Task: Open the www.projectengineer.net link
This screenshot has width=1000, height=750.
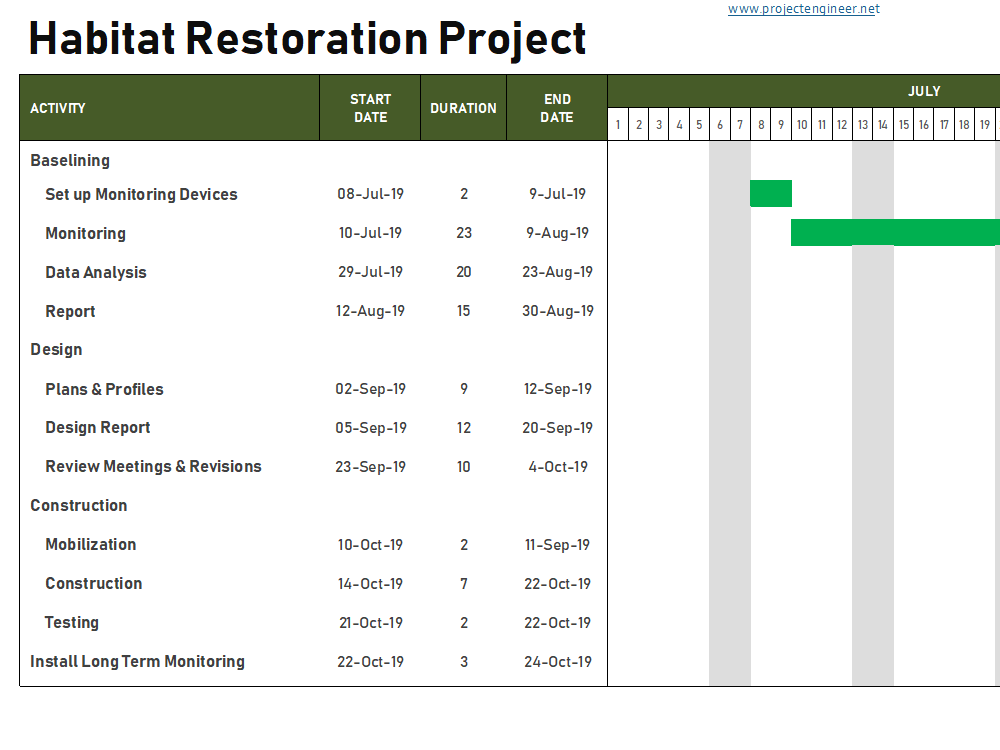Action: 804,9
